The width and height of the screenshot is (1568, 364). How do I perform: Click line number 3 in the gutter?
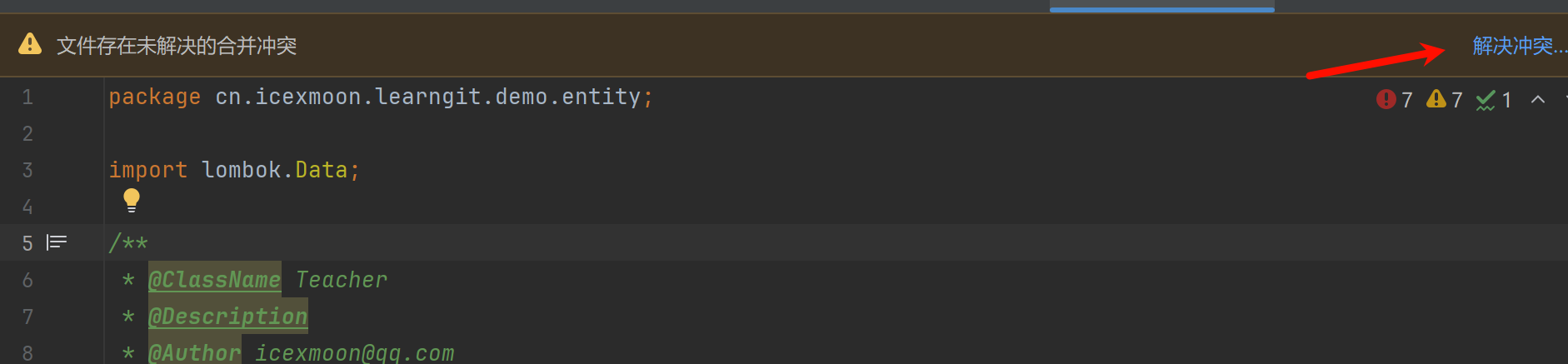tap(27, 171)
